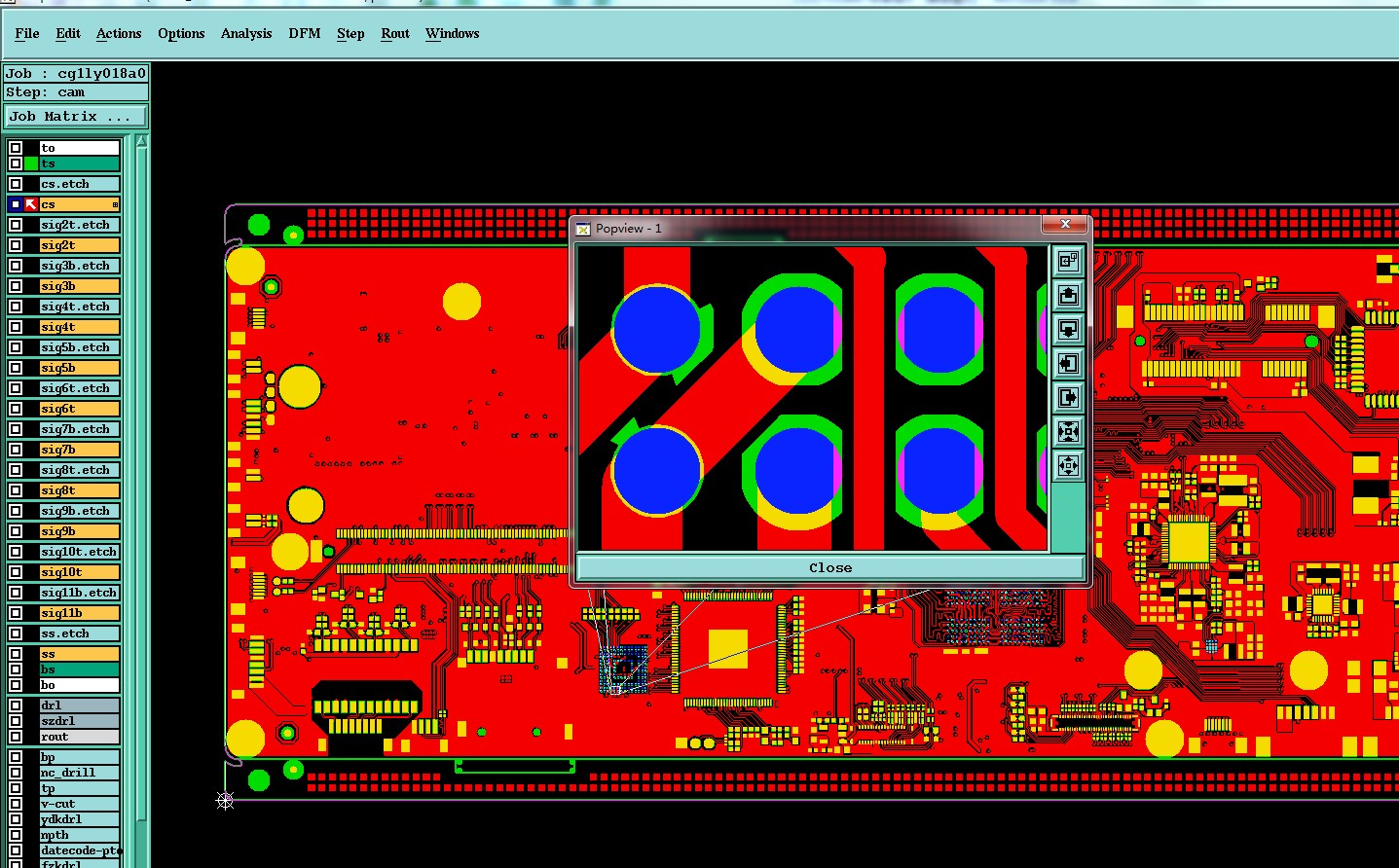1399x868 pixels.
Task: Select layer name ss.etch
Action: tap(80, 633)
